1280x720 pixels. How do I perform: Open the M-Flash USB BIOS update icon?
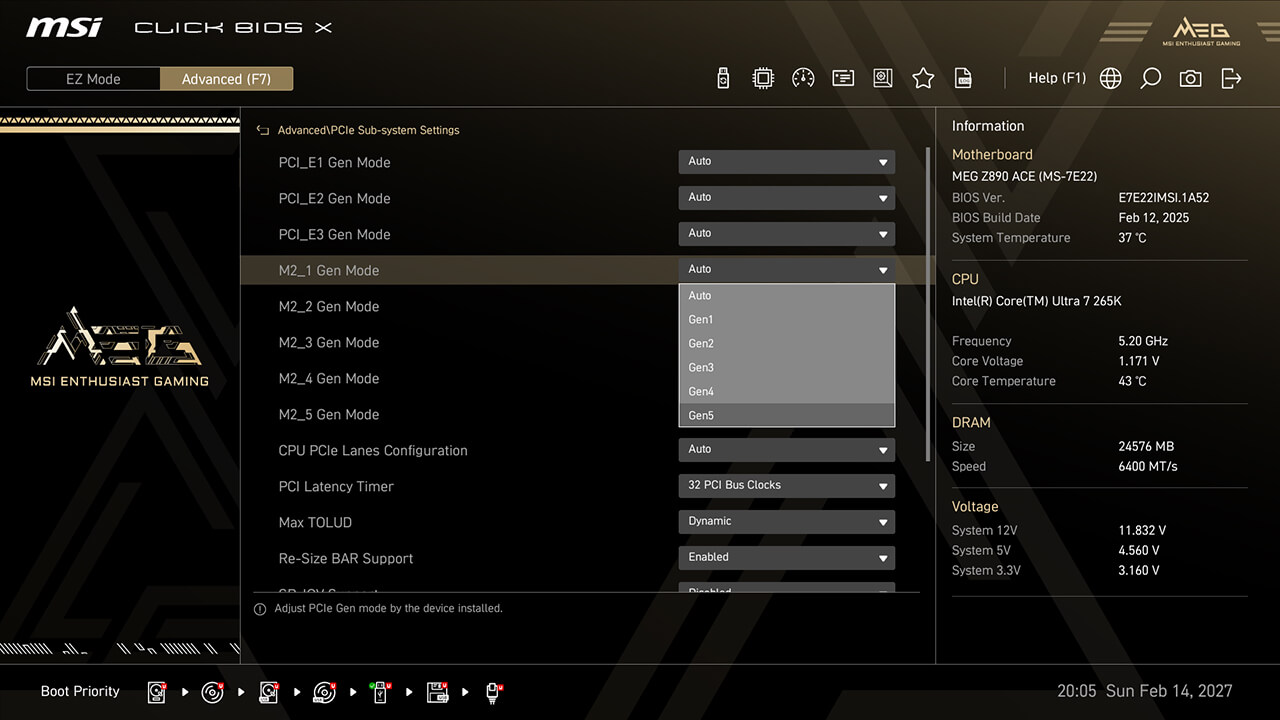[x=723, y=78]
